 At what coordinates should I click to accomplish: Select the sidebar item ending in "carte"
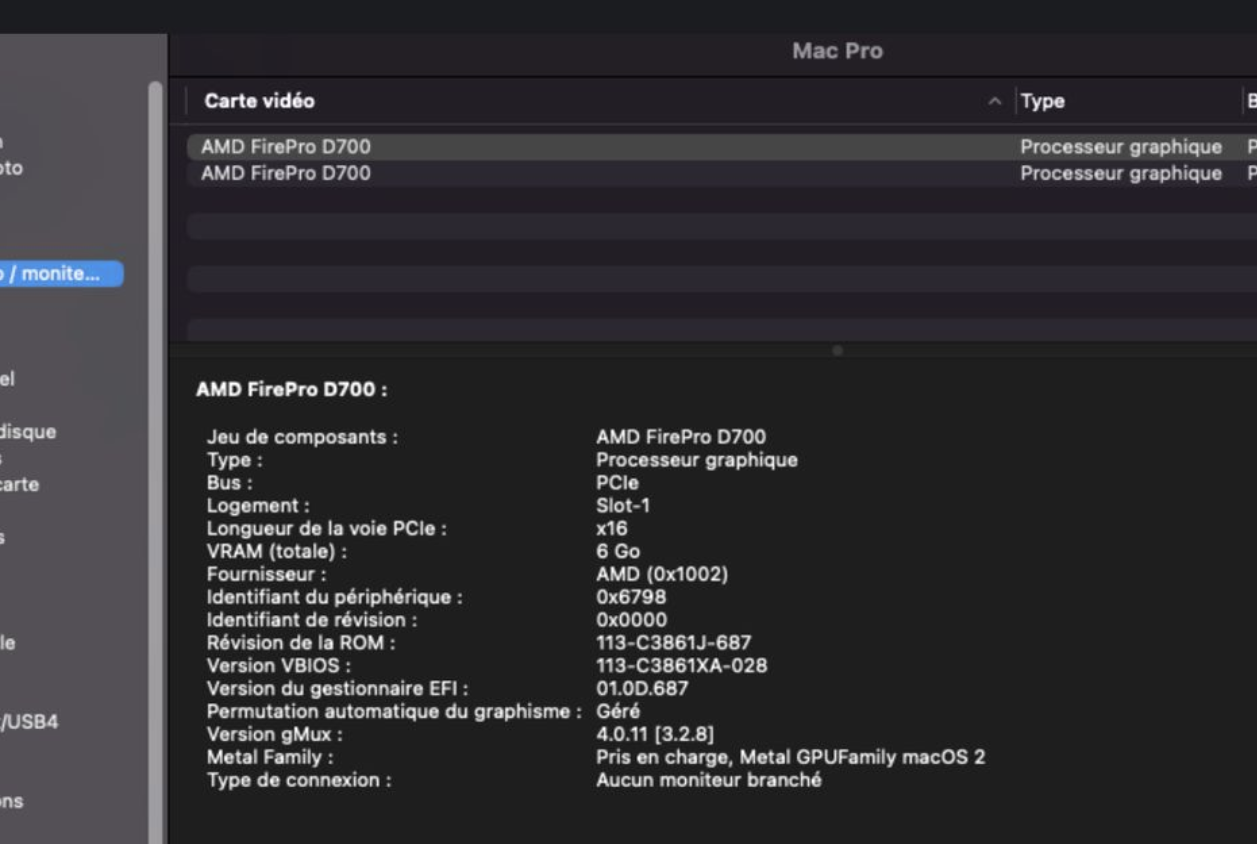(x=20, y=484)
